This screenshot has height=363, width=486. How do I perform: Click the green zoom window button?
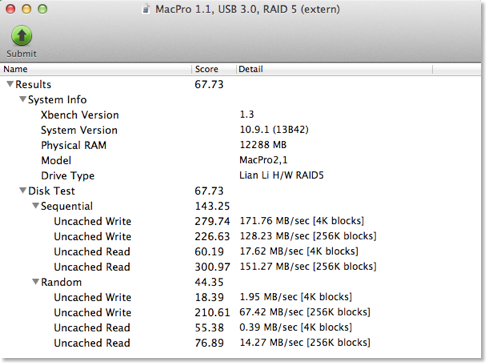click(42, 9)
